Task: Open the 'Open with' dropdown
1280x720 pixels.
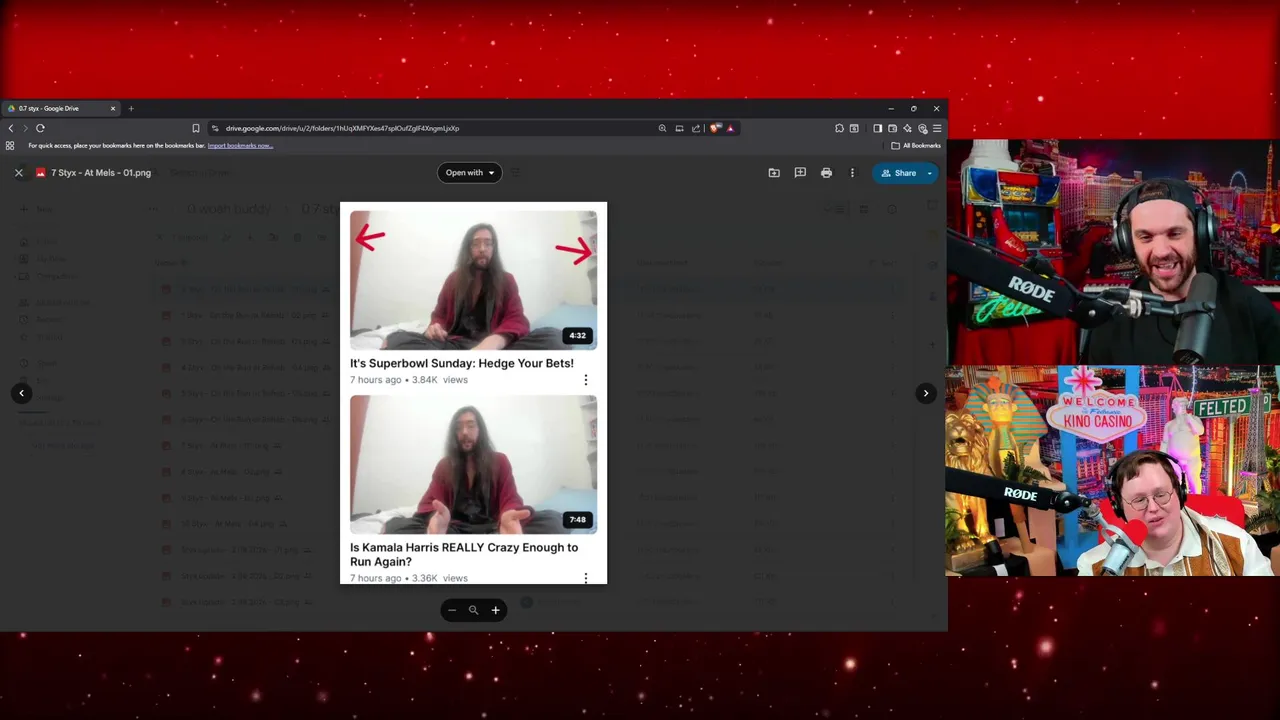Action: coord(470,173)
